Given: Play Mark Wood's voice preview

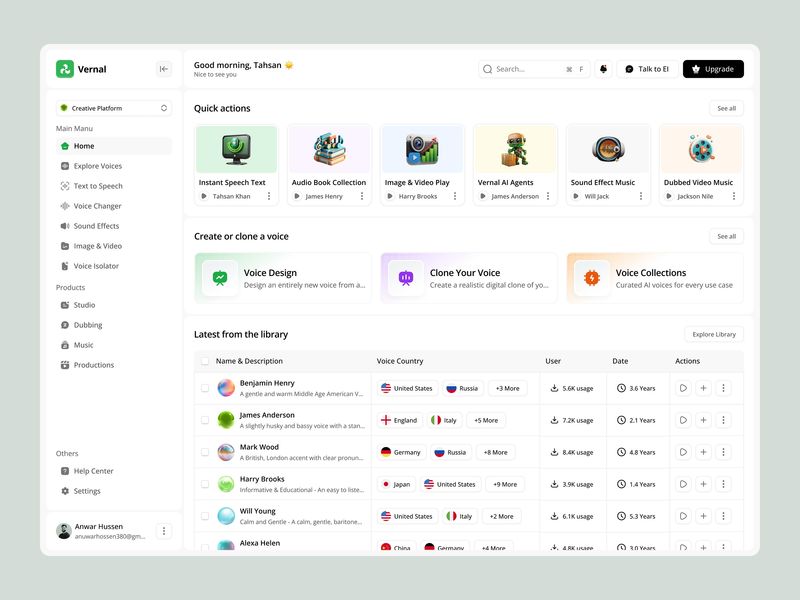Looking at the screenshot, I should (x=683, y=452).
